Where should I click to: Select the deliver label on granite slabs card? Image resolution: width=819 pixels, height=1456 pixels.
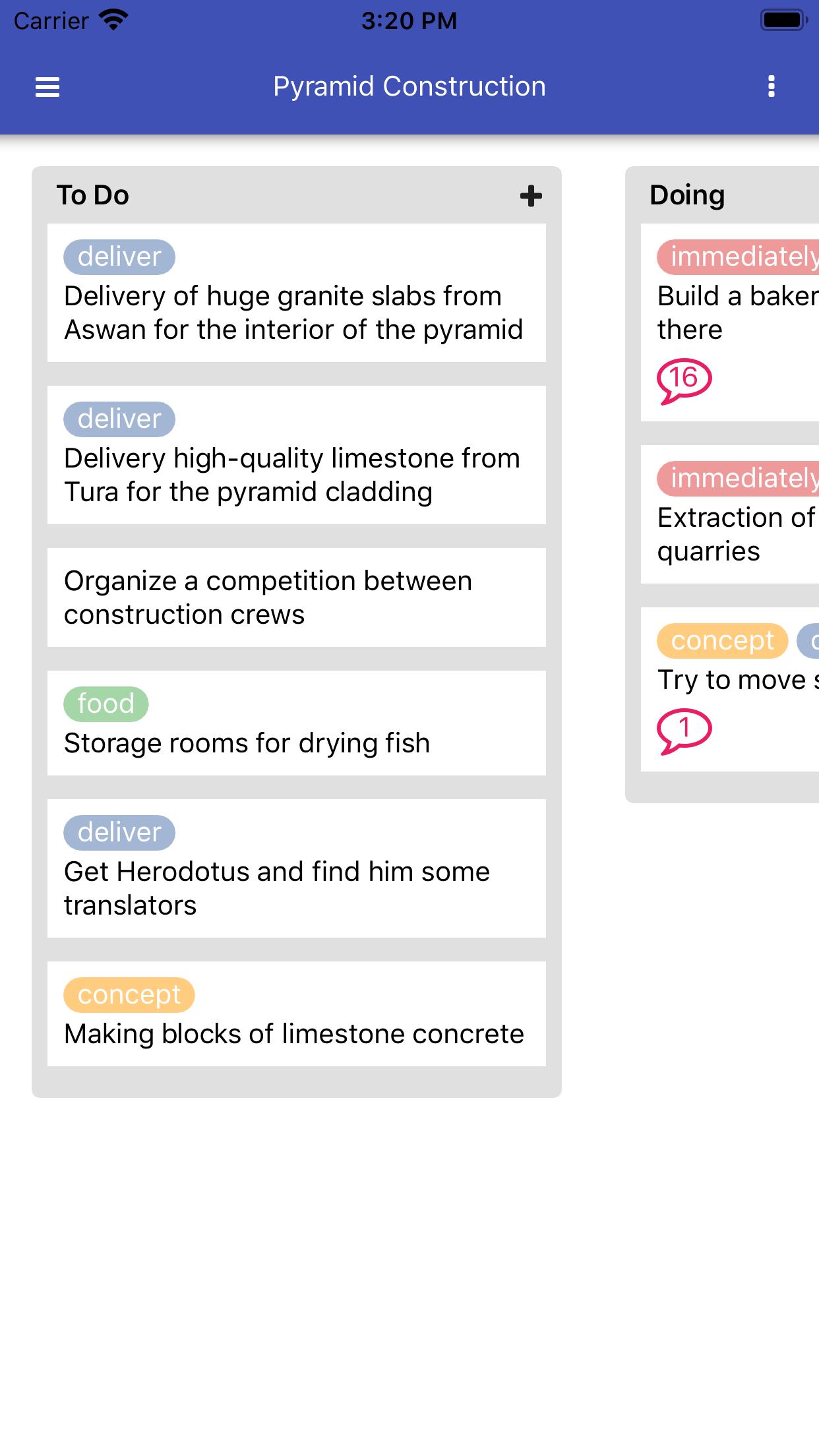tap(119, 257)
